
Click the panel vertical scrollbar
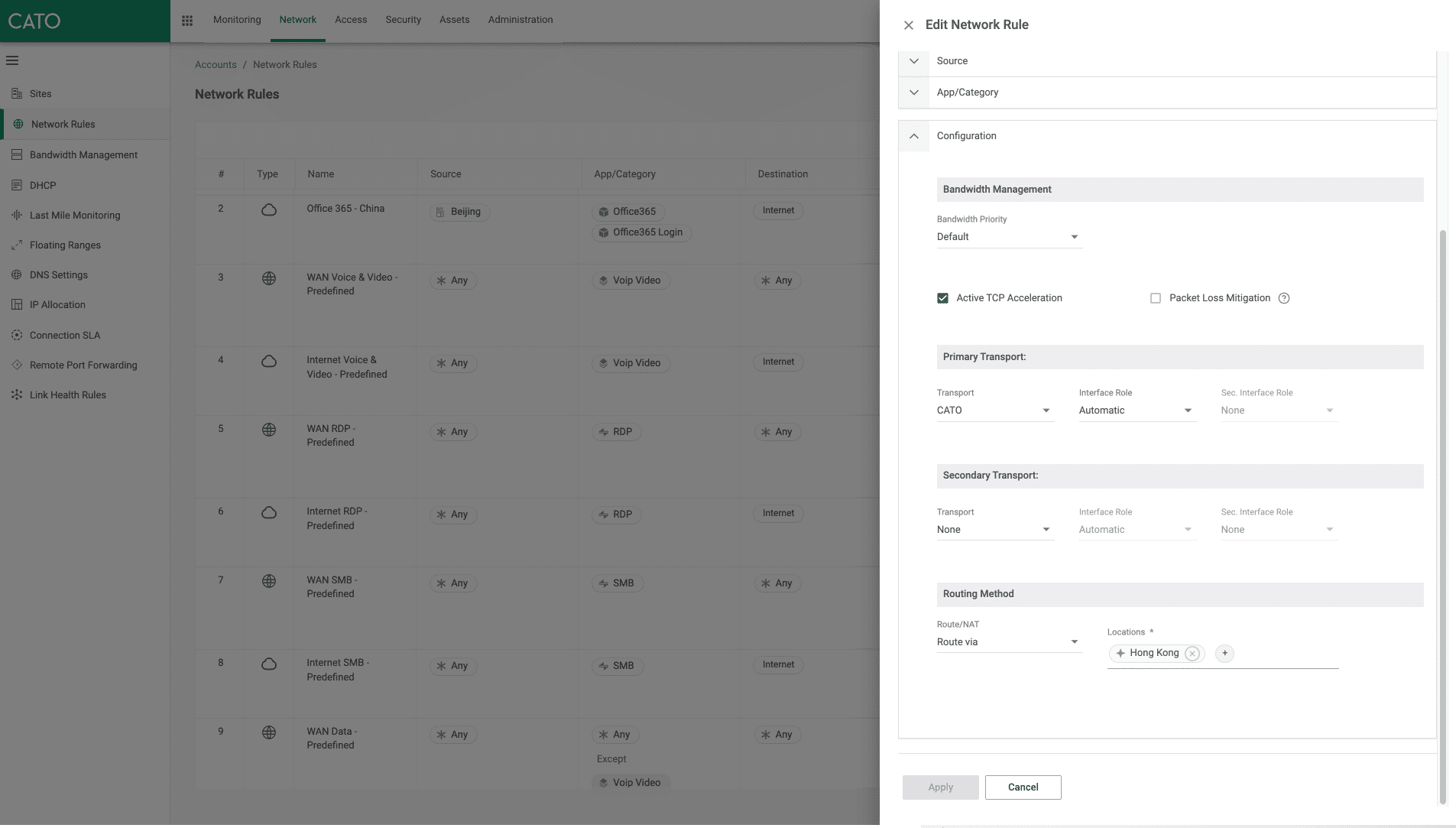pyautogui.click(x=1443, y=516)
